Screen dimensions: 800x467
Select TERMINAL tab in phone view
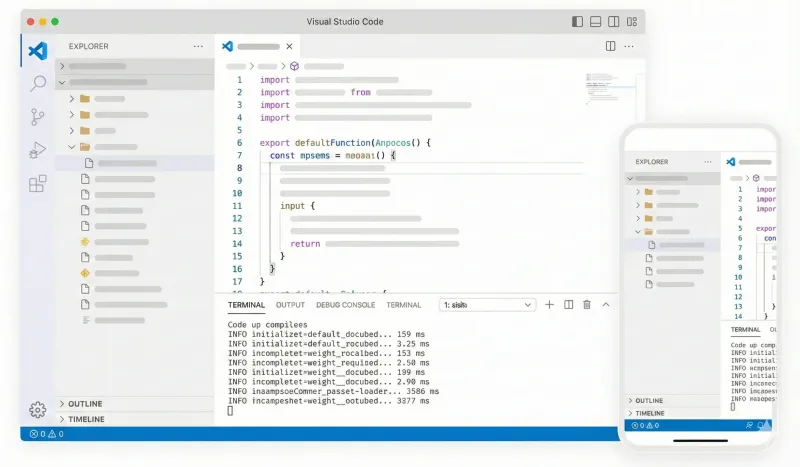click(745, 330)
